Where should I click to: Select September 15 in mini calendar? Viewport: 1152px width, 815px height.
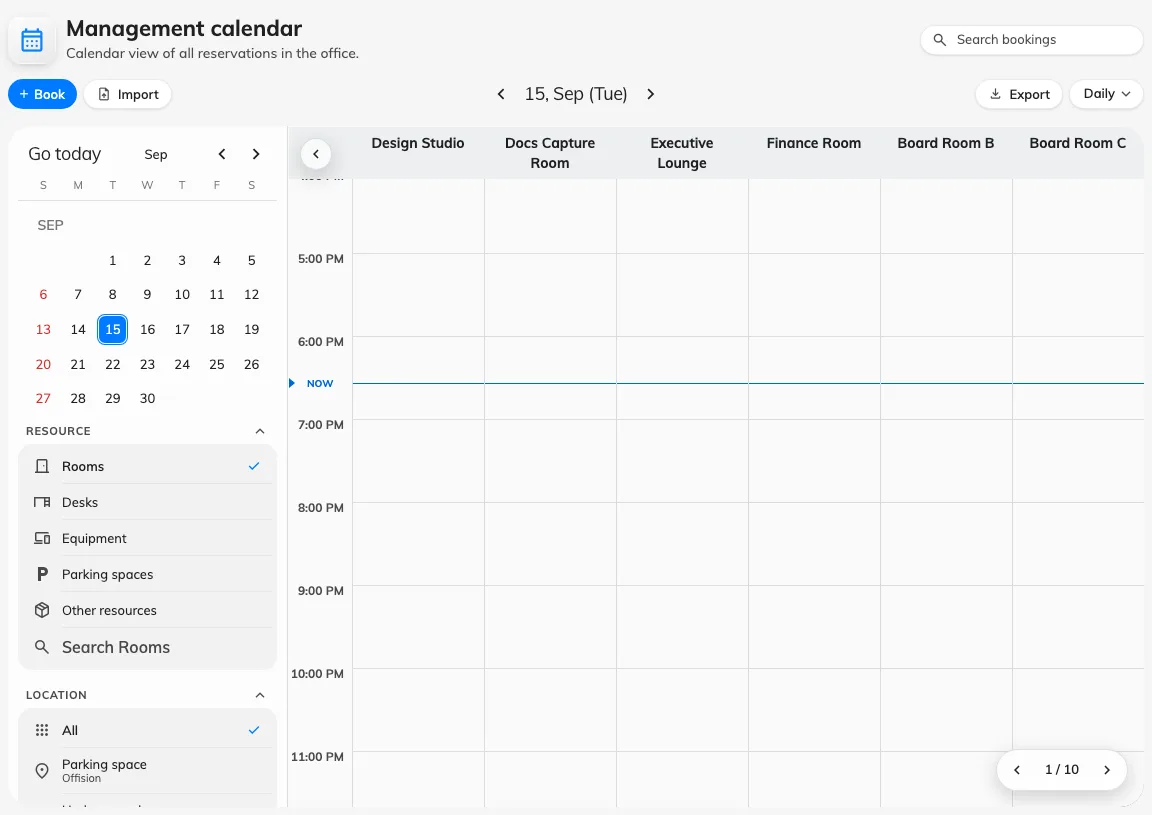coord(112,329)
